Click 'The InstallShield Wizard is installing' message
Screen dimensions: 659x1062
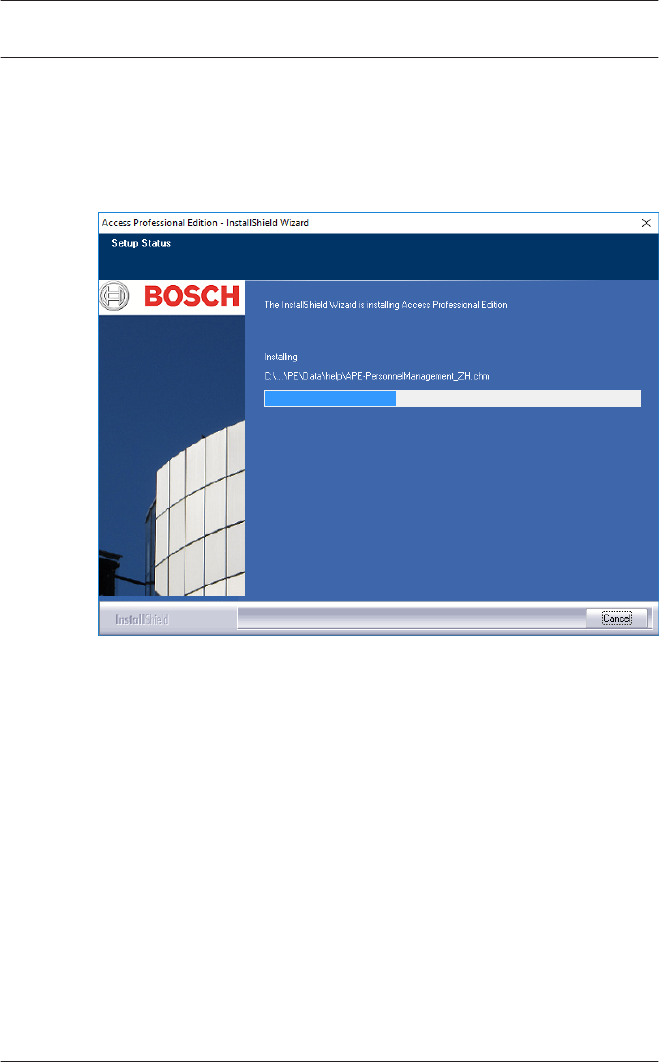point(385,305)
